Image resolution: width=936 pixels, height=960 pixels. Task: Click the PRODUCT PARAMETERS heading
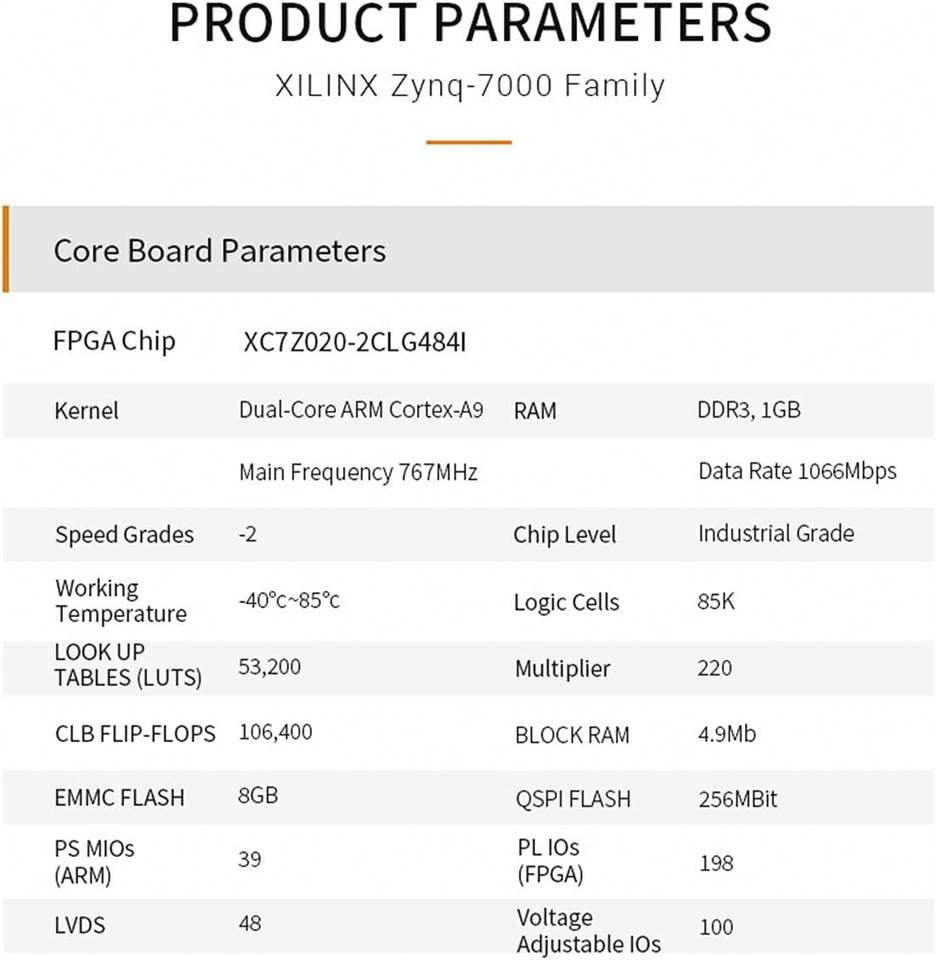(470, 23)
